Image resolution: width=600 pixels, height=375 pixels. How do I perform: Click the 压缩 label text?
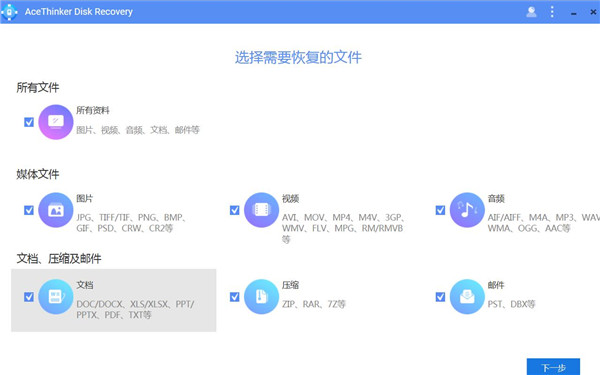290,285
